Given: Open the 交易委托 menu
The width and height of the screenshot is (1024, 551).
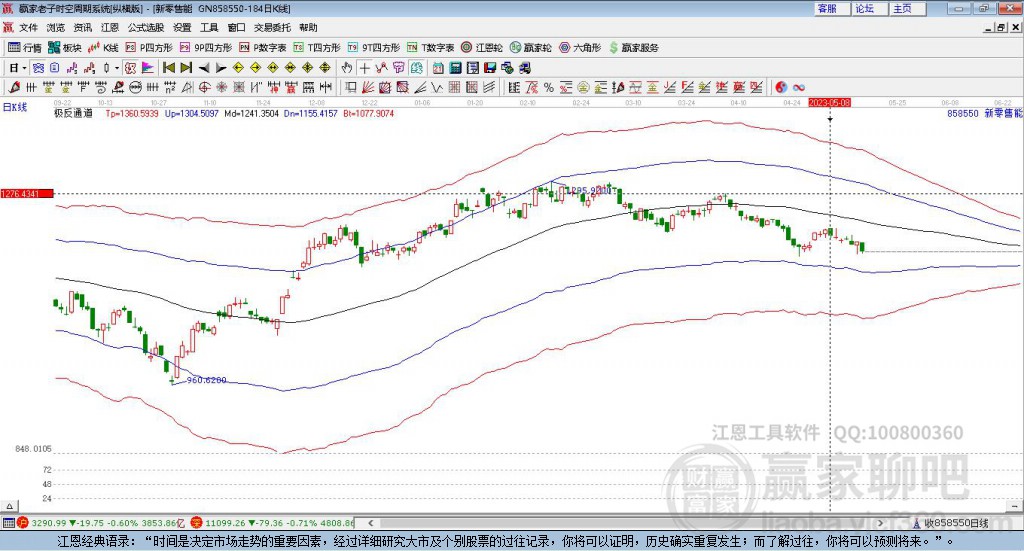Looking at the screenshot, I should pyautogui.click(x=272, y=27).
